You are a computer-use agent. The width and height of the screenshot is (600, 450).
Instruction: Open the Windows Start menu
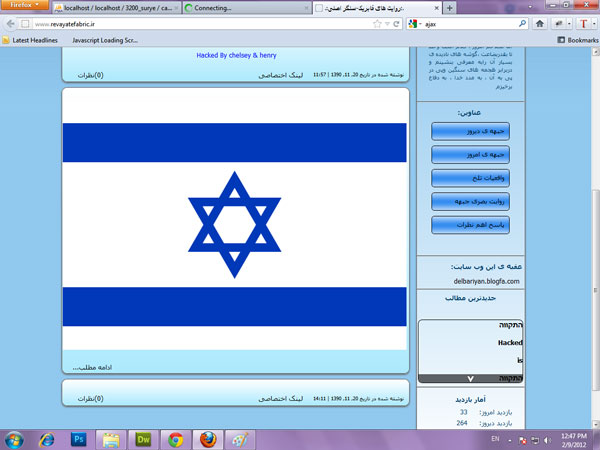click(x=13, y=440)
